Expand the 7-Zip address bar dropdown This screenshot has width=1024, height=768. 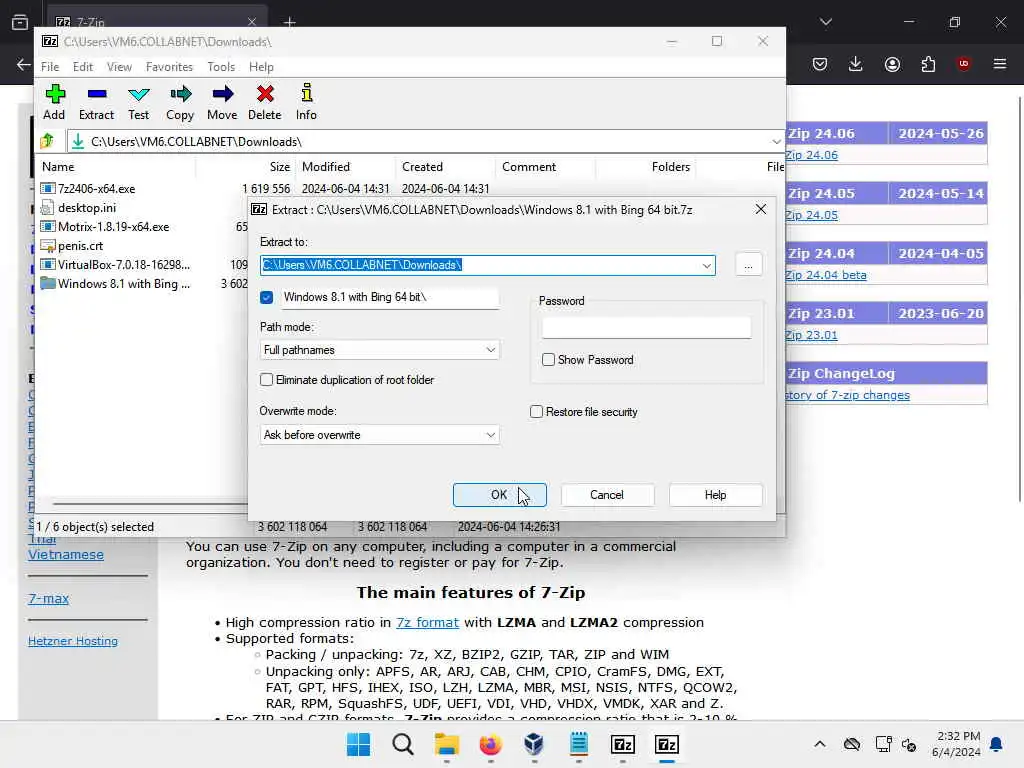776,142
